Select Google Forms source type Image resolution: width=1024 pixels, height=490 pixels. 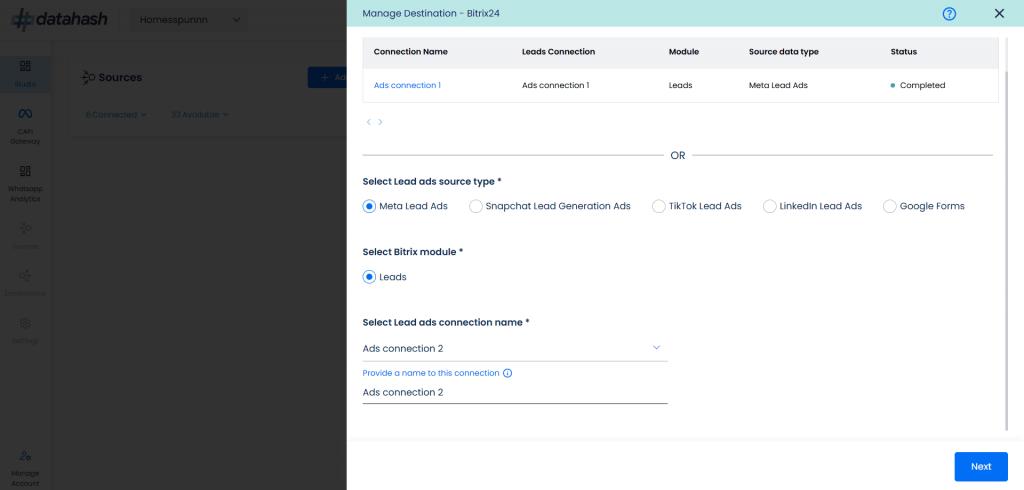(889, 206)
